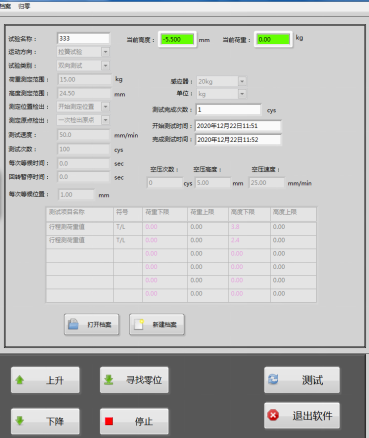The width and height of the screenshot is (369, 438).
Task: Open the 归零 menu
Action: (24, 6)
